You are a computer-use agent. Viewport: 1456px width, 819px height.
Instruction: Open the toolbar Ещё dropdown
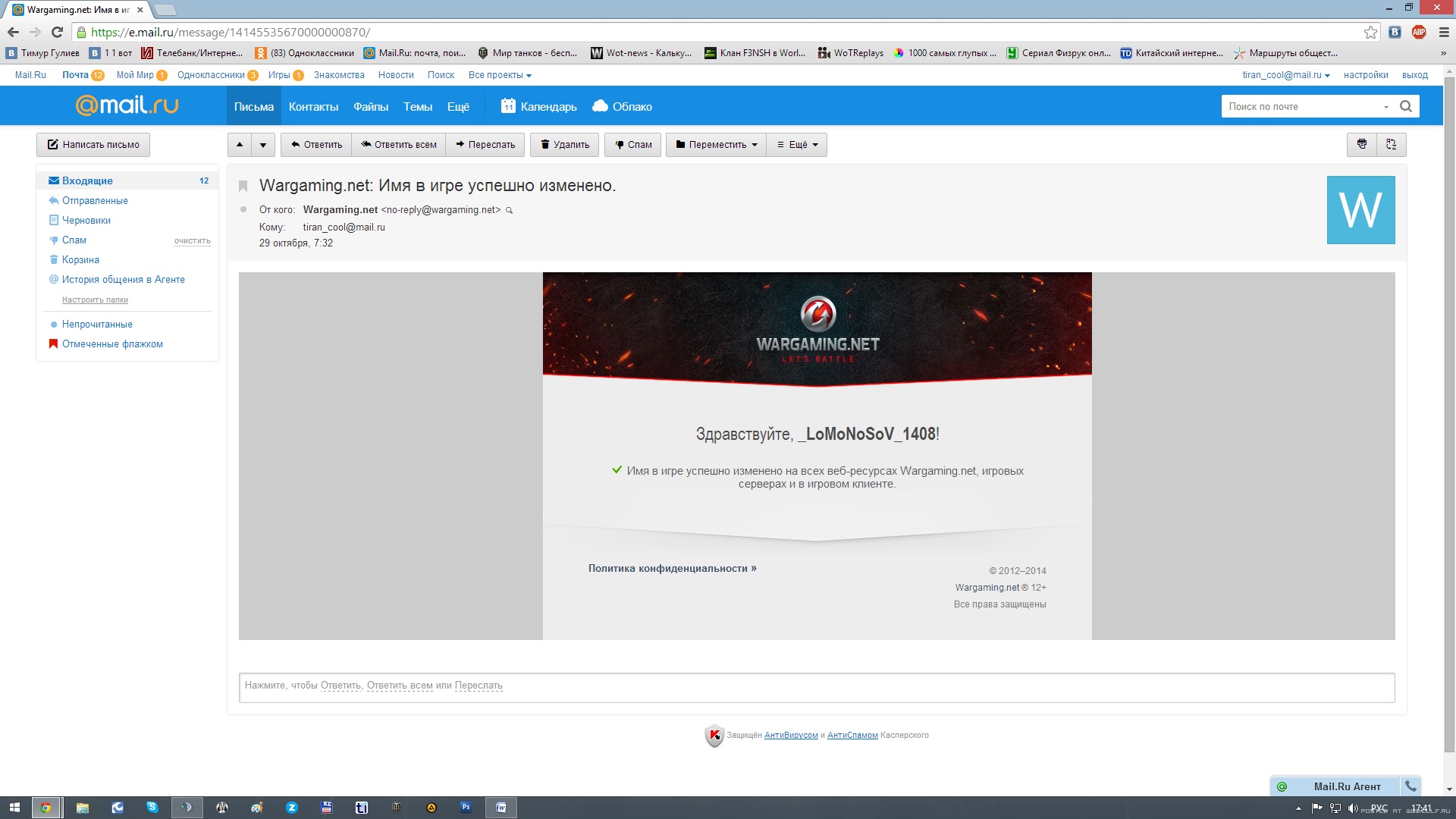click(x=797, y=144)
